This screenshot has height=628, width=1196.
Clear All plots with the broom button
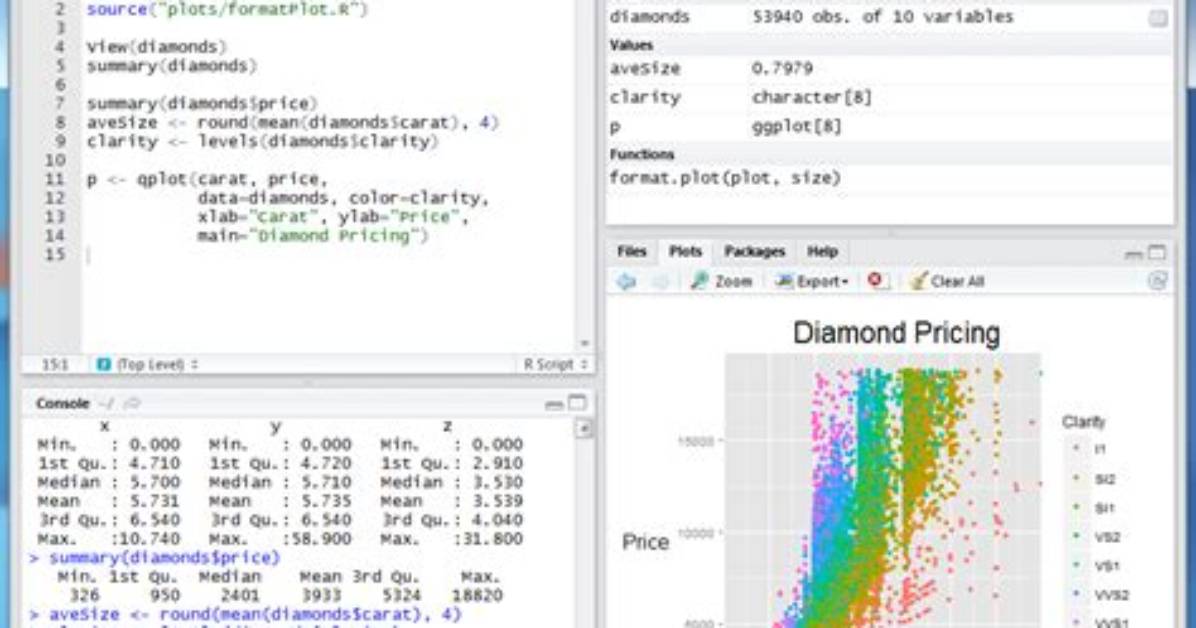(947, 282)
